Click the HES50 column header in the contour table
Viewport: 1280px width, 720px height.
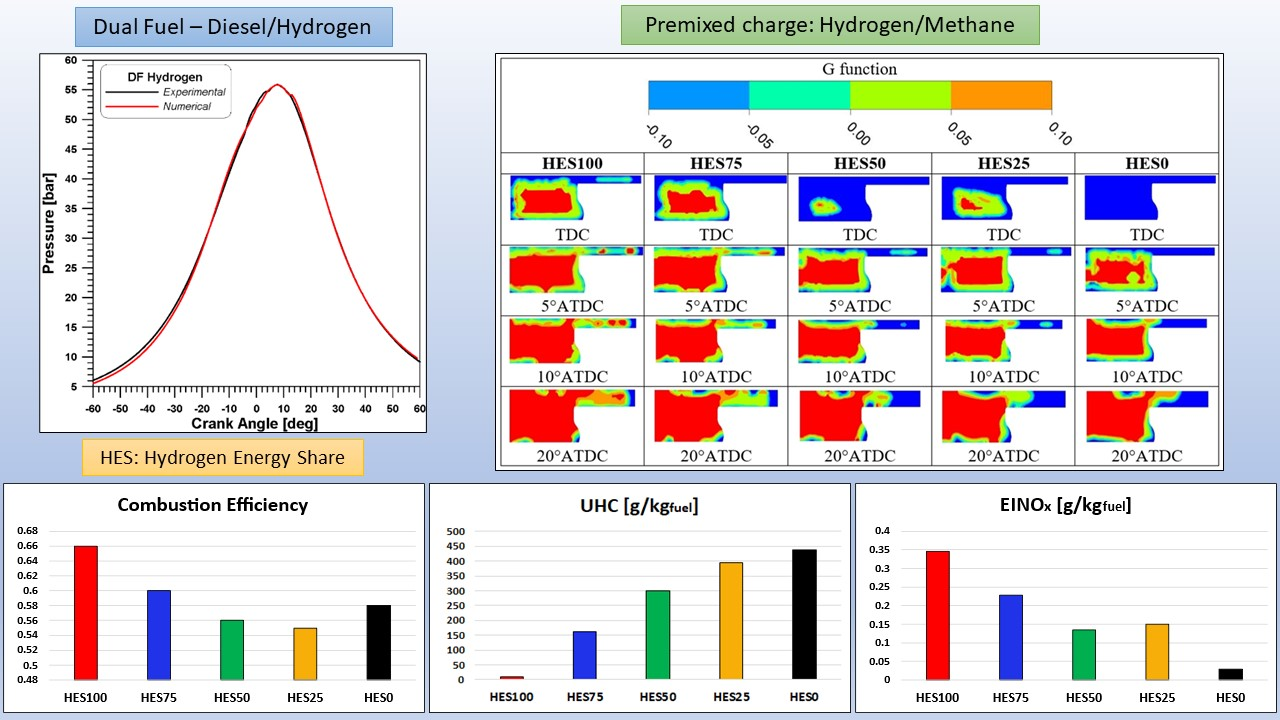click(860, 164)
